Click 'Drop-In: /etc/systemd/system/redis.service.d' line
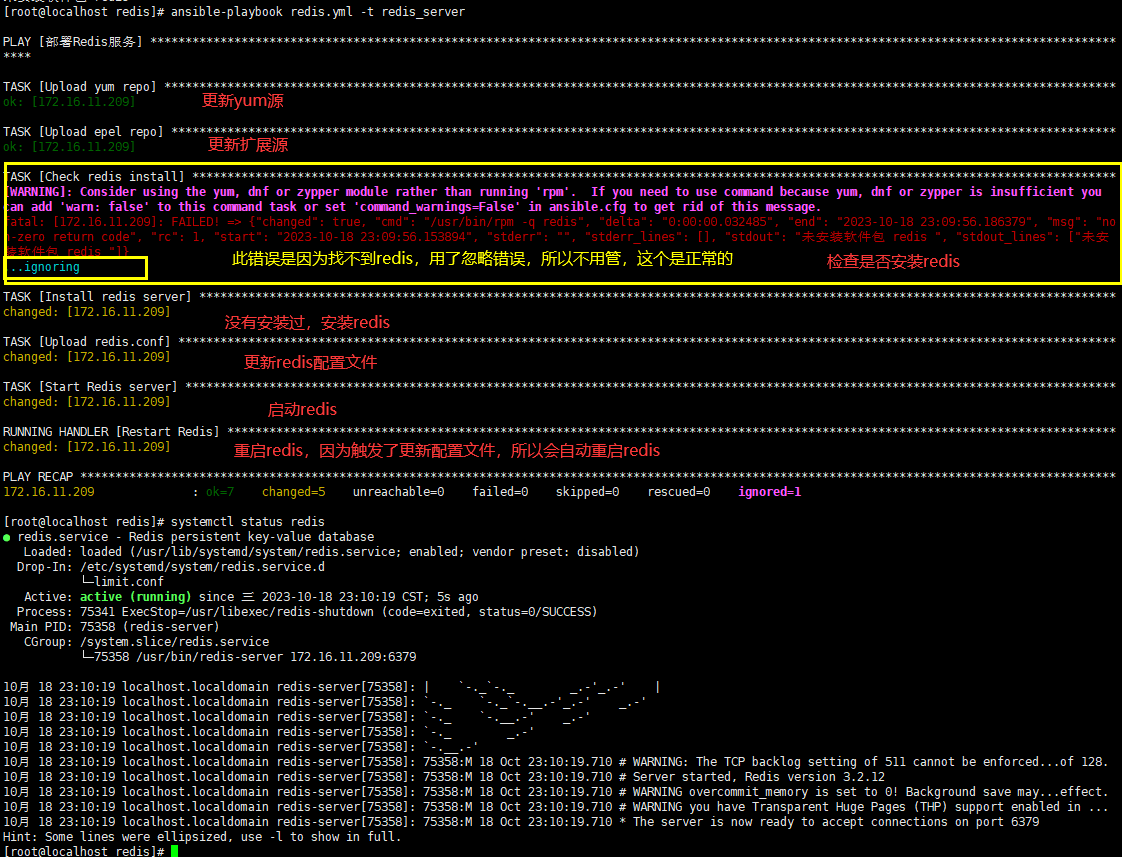Viewport: 1122px width, 857px height. 170,567
